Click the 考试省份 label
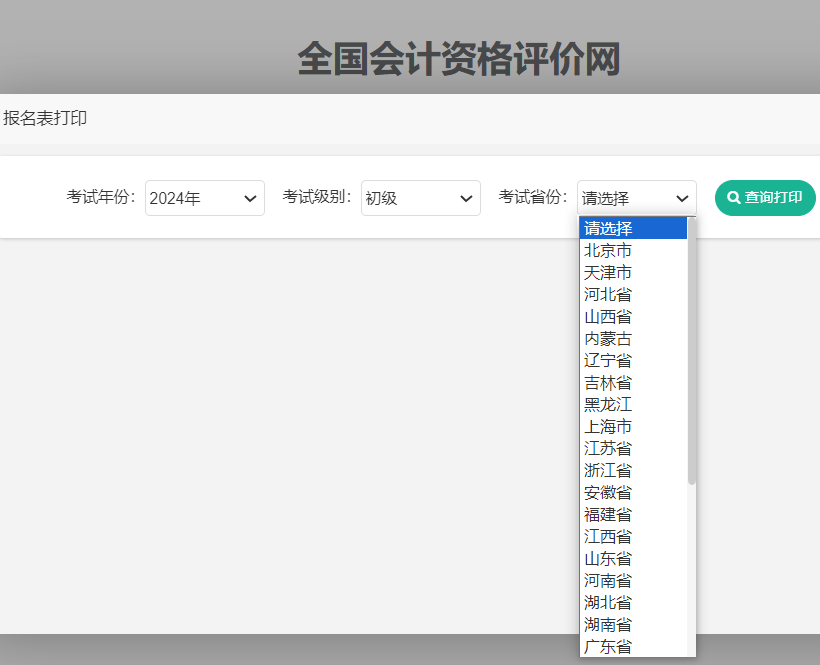The height and width of the screenshot is (665, 820). click(533, 197)
